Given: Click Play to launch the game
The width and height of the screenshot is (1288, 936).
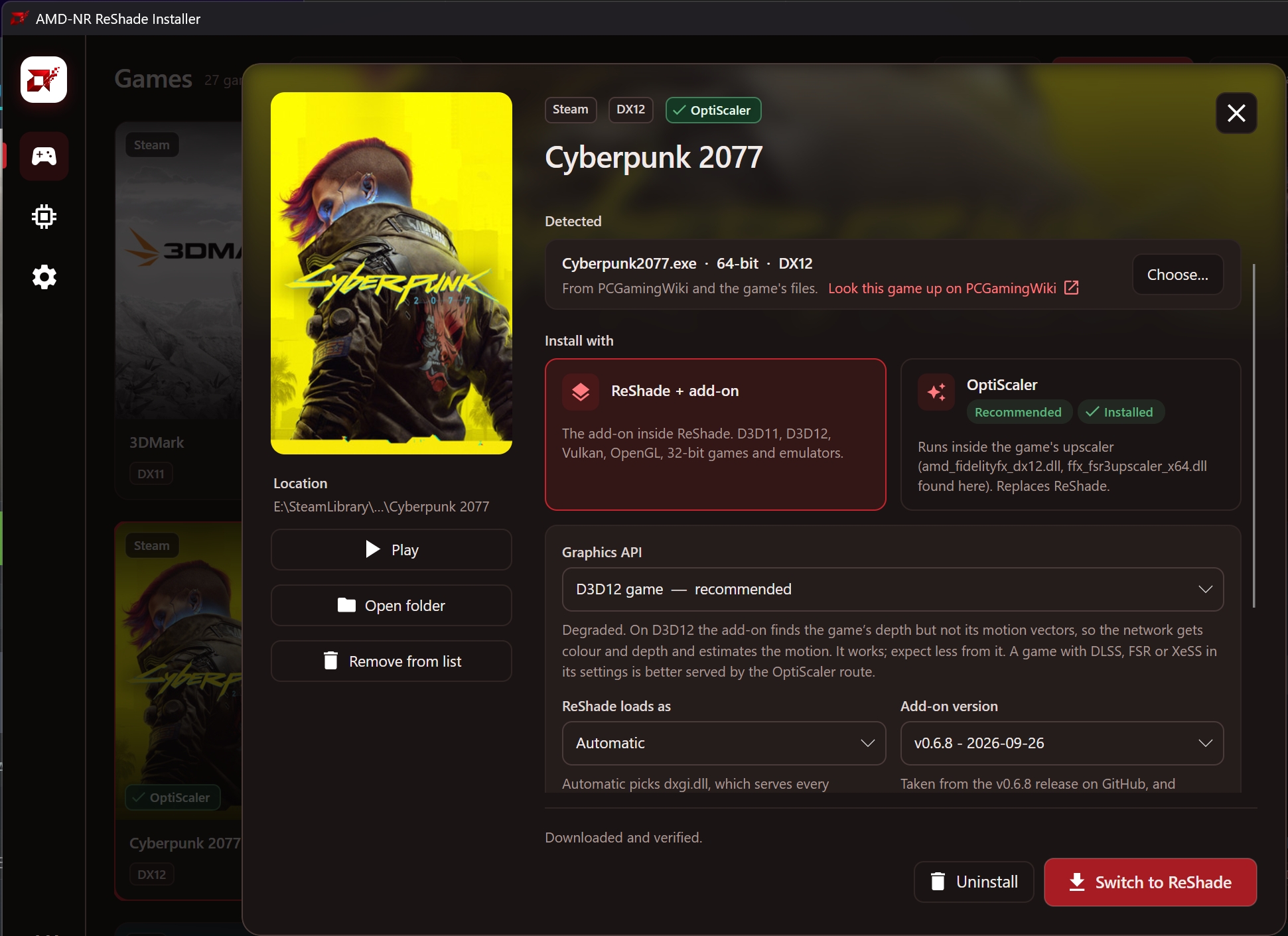Looking at the screenshot, I should pyautogui.click(x=392, y=549).
